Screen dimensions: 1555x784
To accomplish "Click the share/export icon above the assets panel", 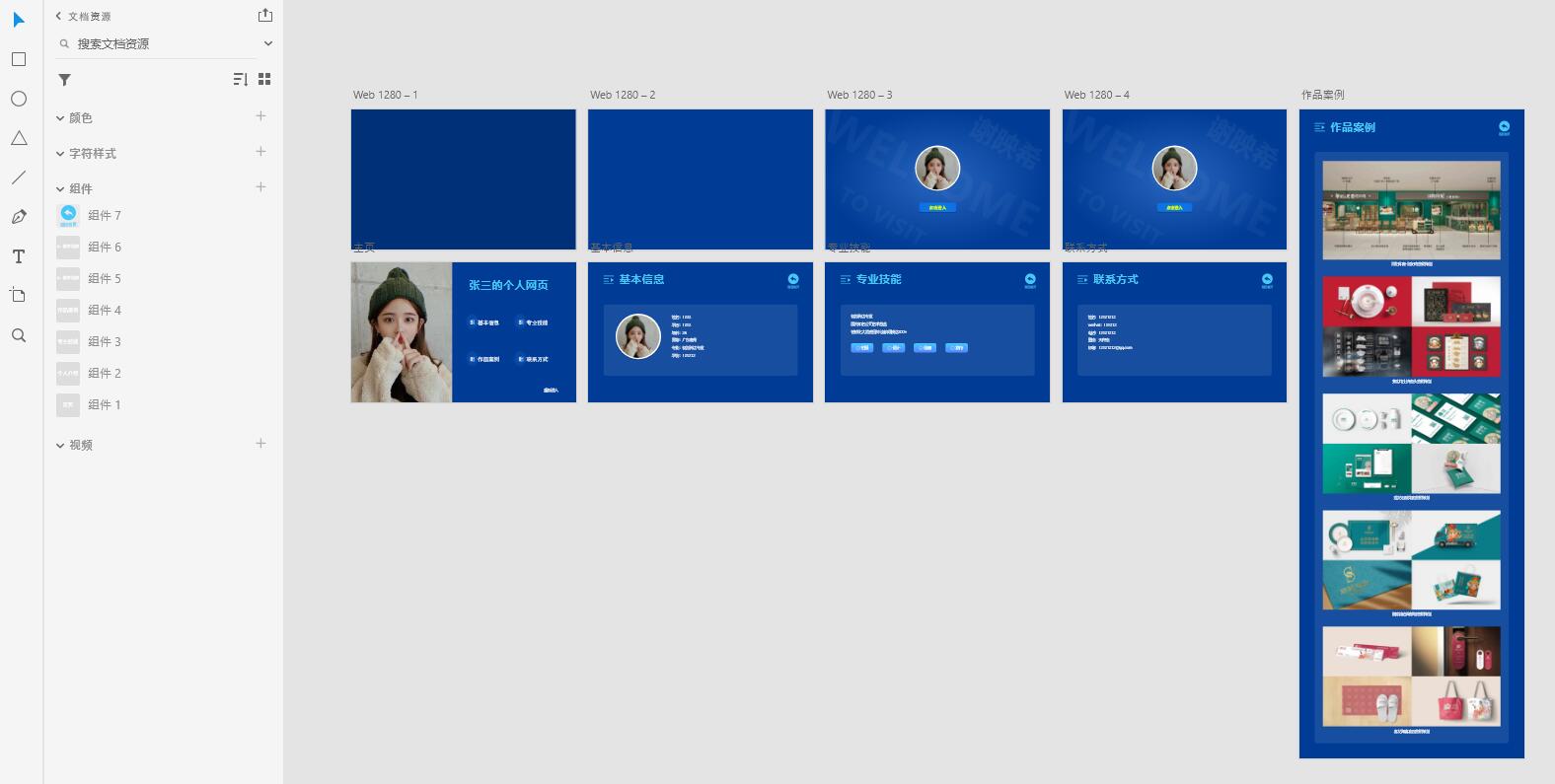I will (264, 15).
